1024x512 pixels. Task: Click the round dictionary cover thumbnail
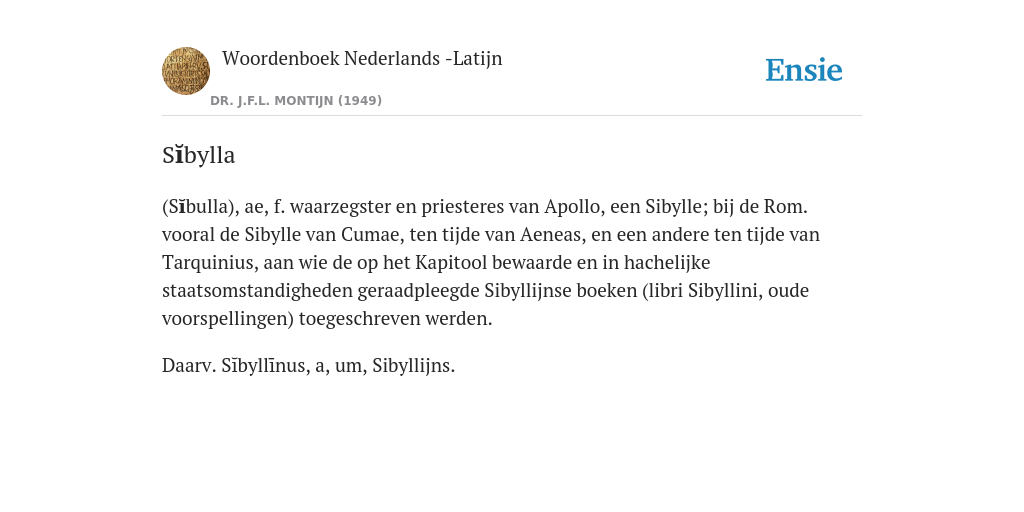click(x=185, y=71)
